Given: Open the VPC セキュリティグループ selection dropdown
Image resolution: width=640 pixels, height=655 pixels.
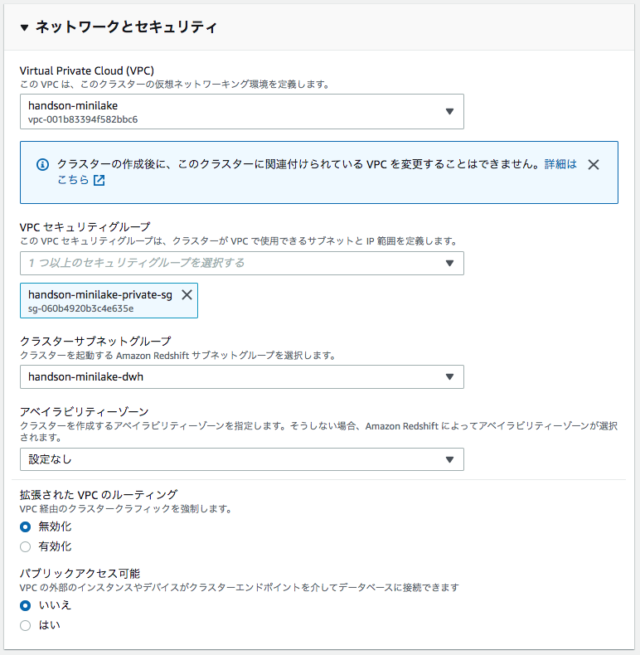Looking at the screenshot, I should tap(242, 263).
